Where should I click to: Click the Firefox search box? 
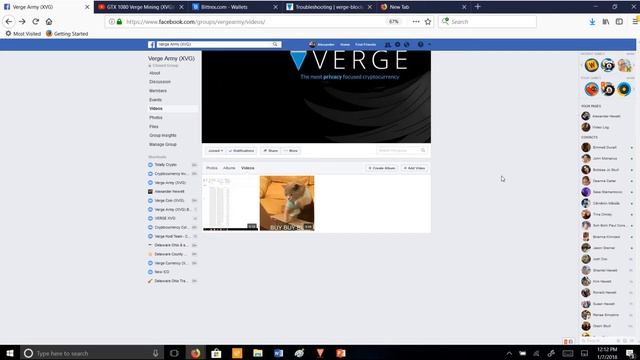(487, 22)
